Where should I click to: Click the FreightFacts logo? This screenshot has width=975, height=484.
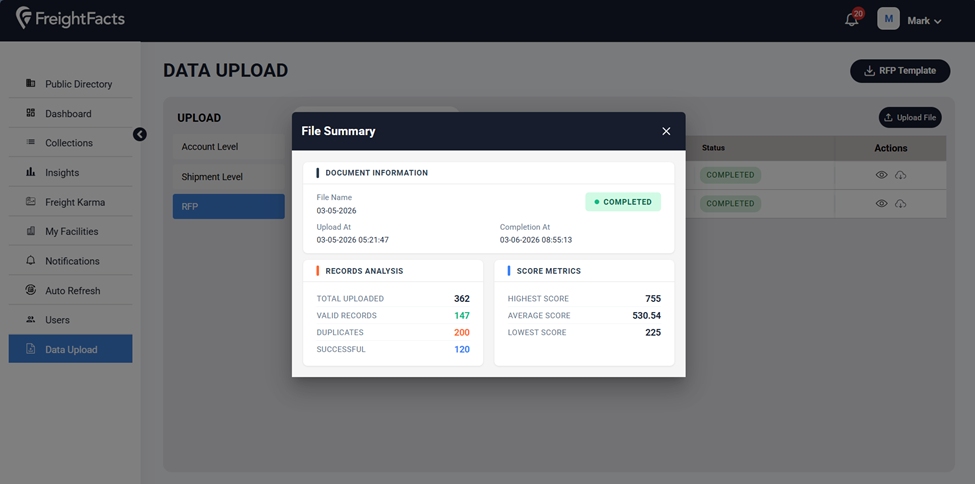click(70, 19)
